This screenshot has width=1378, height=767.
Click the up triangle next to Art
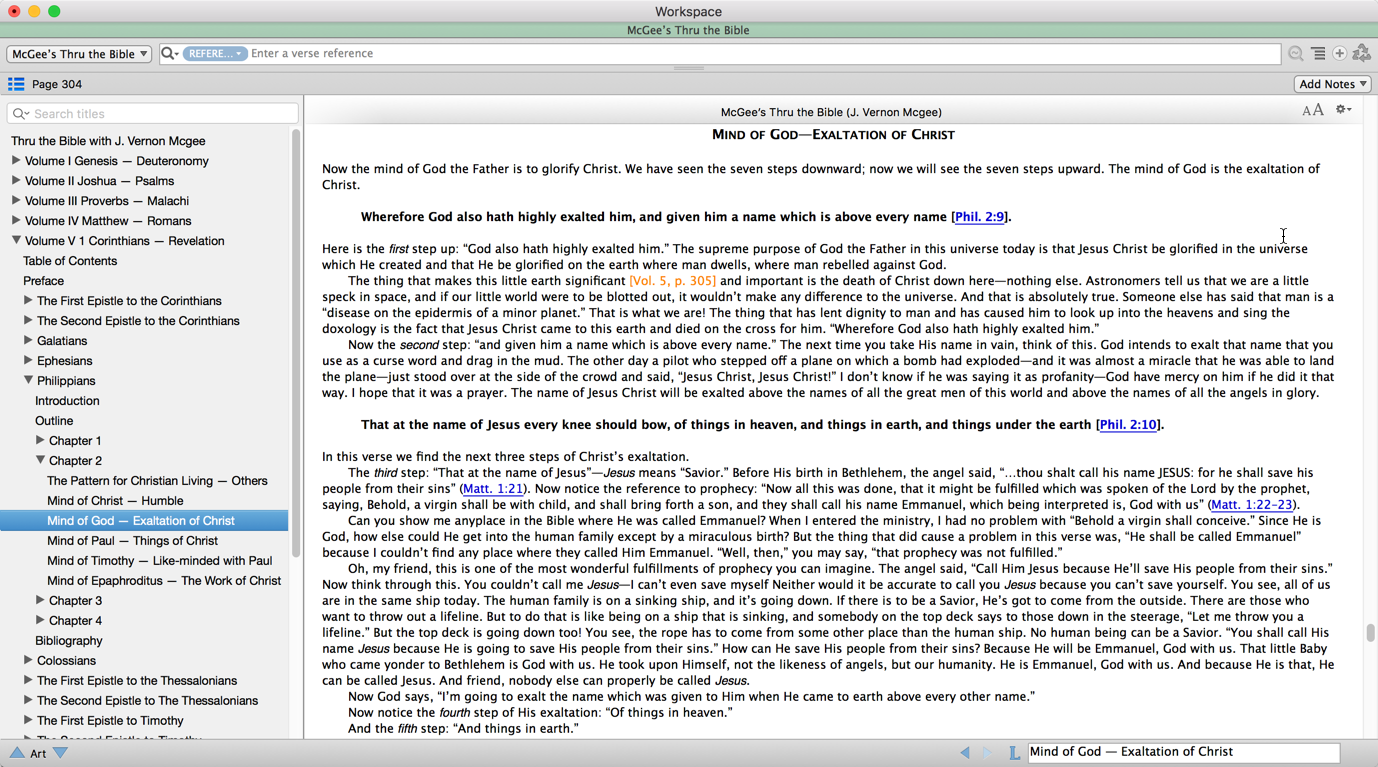click(x=17, y=753)
